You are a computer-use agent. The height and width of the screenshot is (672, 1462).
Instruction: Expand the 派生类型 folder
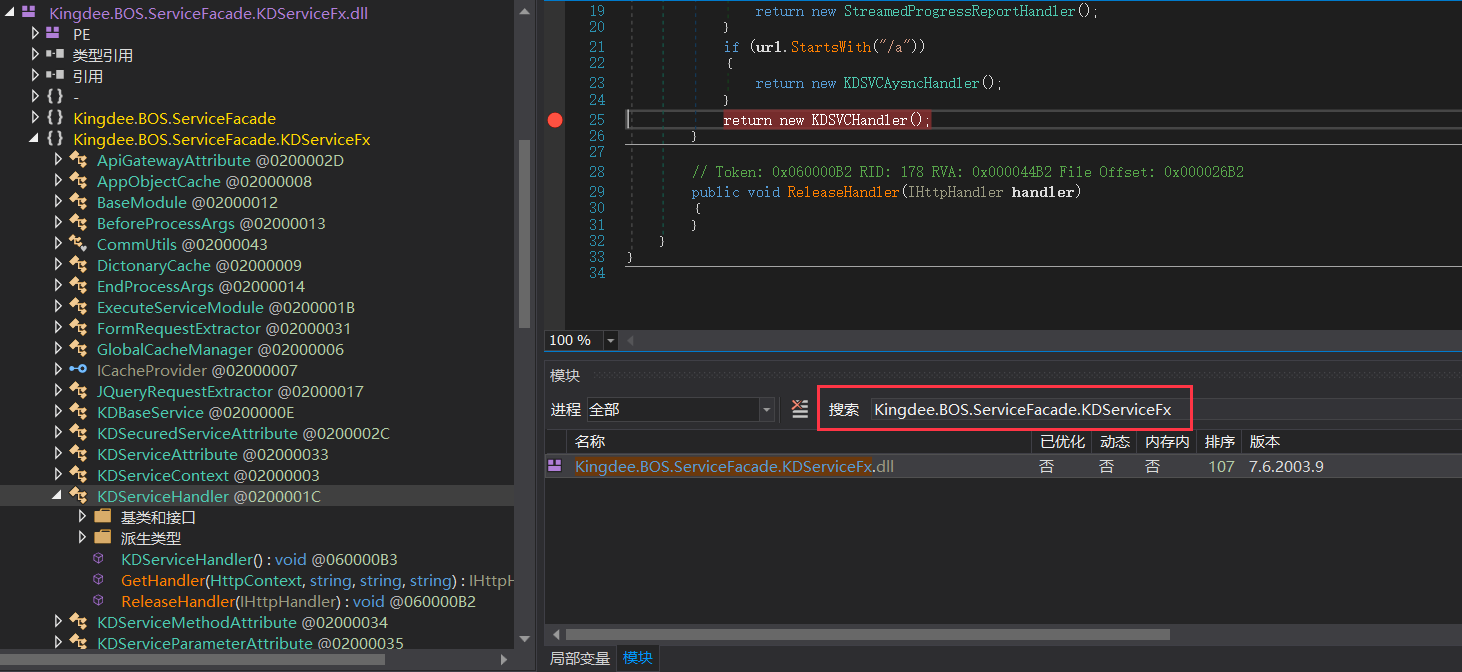82,538
